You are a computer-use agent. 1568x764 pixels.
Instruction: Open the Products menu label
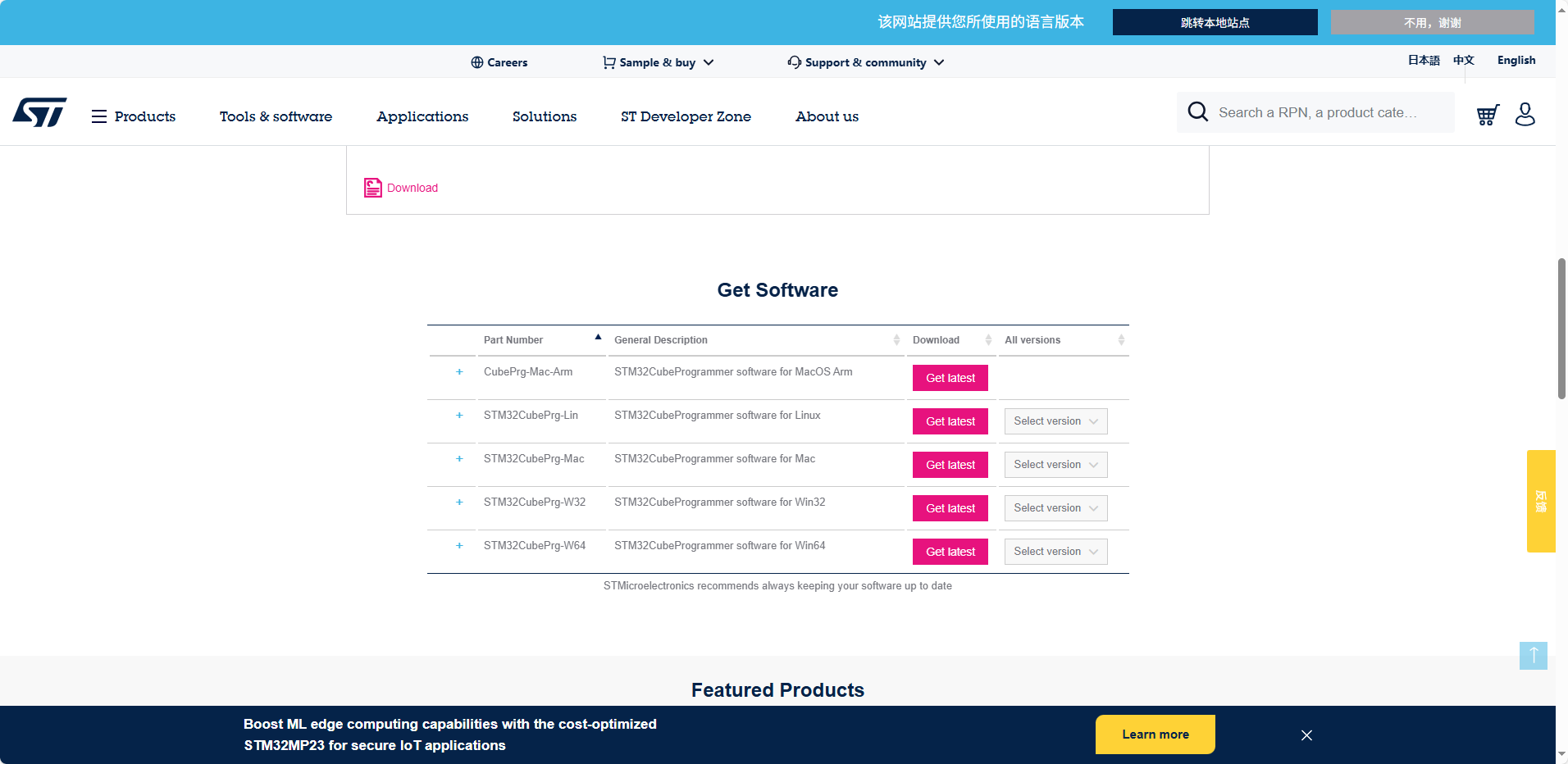click(x=145, y=116)
